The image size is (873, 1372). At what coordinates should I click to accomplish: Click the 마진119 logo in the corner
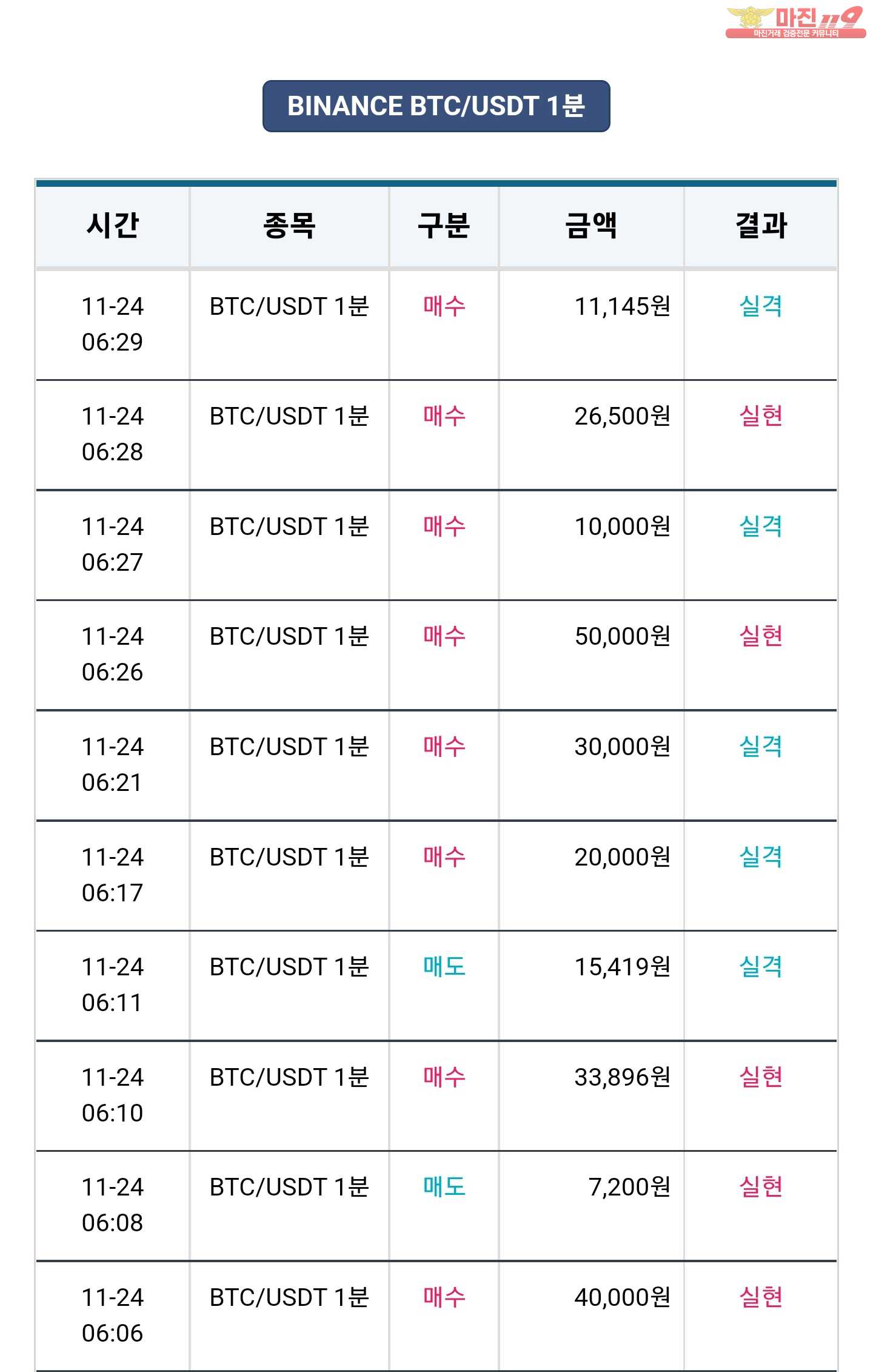pos(795,22)
